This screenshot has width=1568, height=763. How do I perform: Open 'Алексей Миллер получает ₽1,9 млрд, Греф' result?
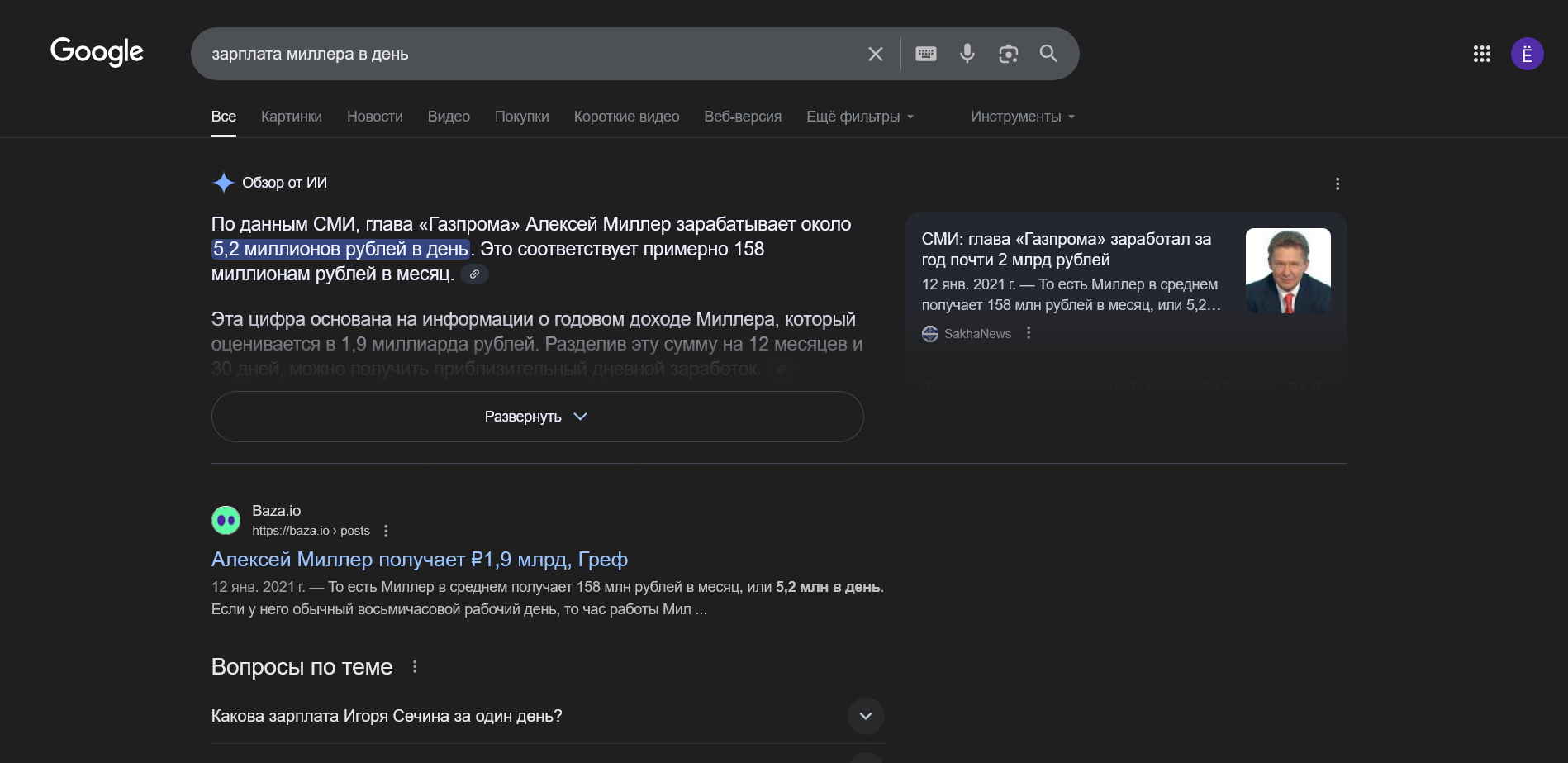pos(420,560)
